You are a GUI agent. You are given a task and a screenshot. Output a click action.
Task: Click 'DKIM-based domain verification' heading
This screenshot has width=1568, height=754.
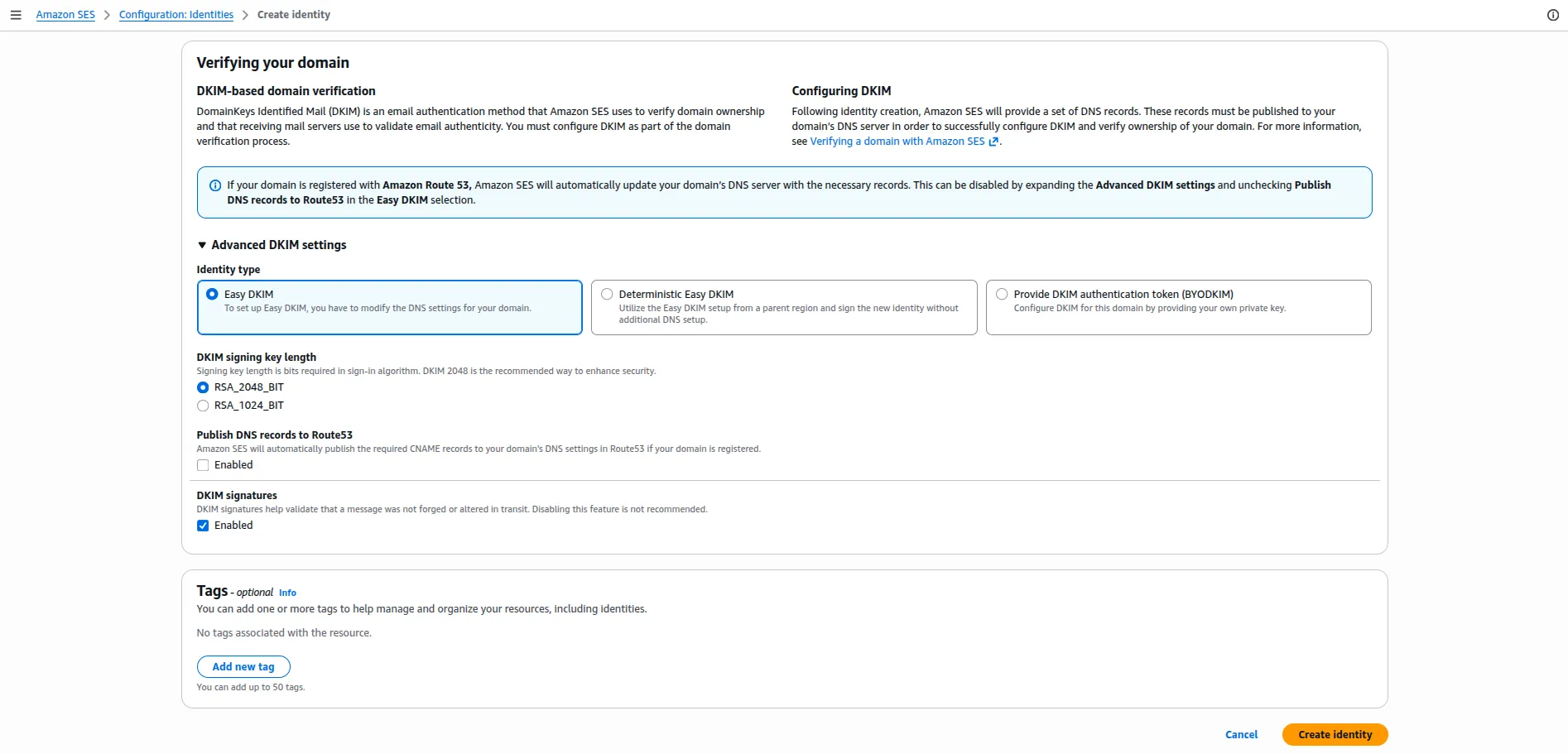286,91
